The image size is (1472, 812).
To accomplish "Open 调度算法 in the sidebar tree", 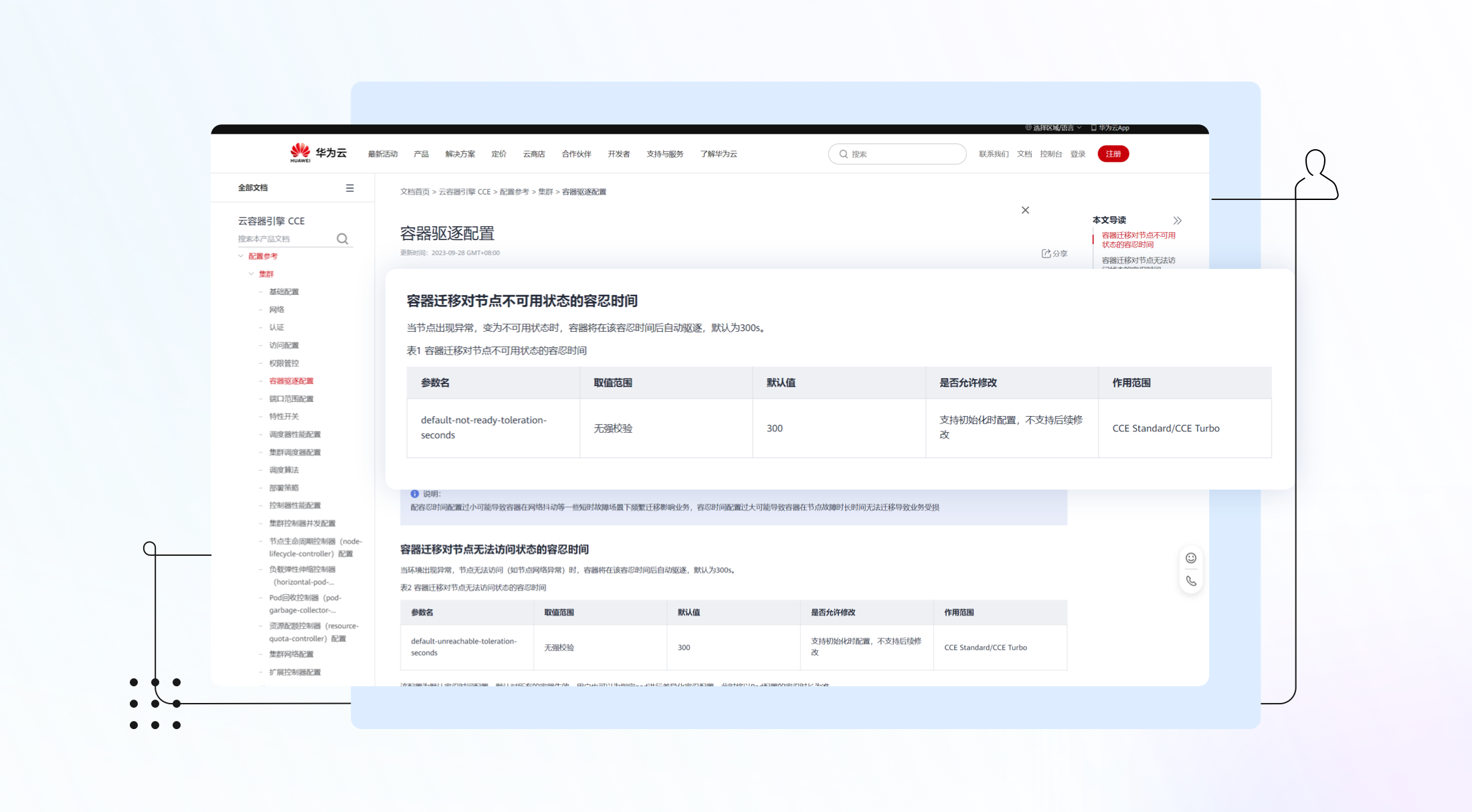I will (284, 470).
